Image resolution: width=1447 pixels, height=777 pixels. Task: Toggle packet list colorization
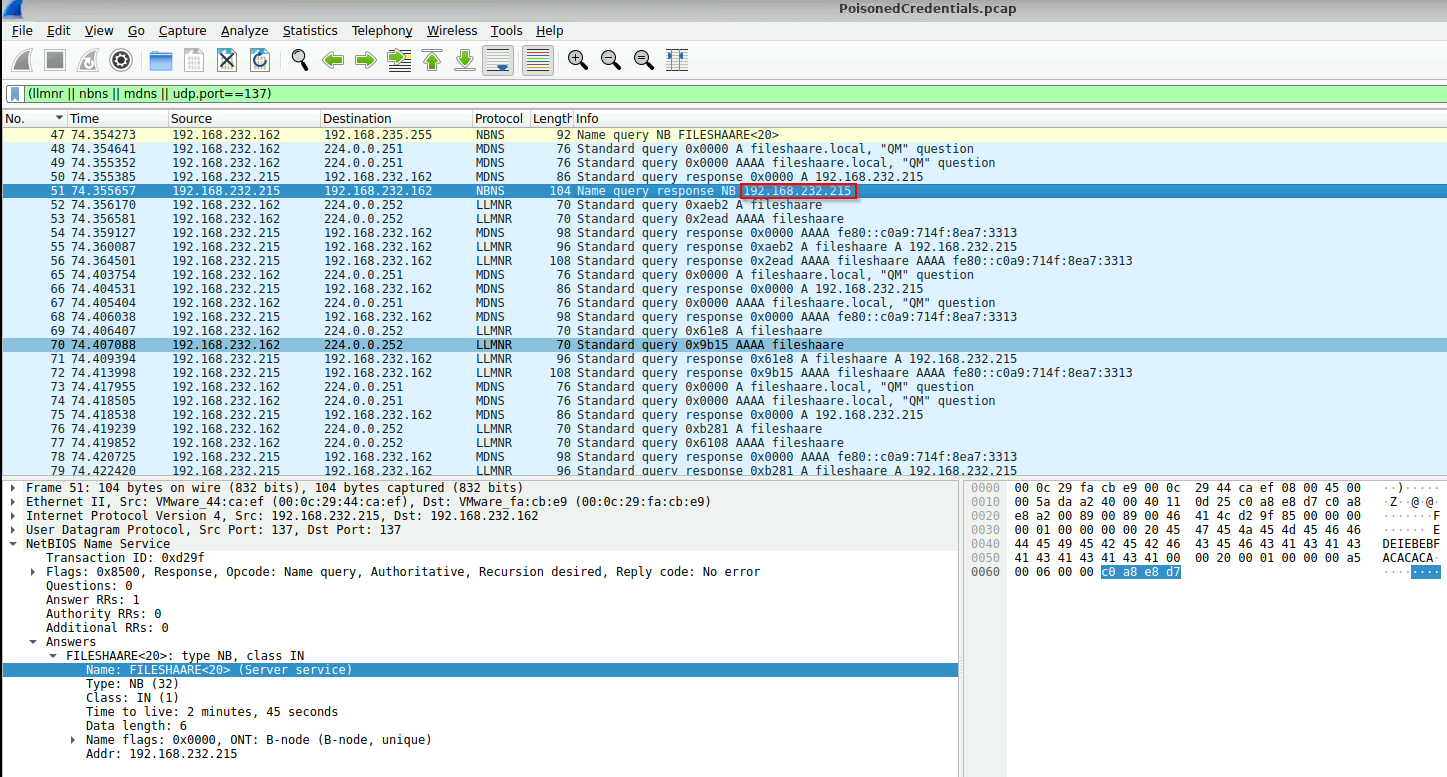(x=538, y=61)
